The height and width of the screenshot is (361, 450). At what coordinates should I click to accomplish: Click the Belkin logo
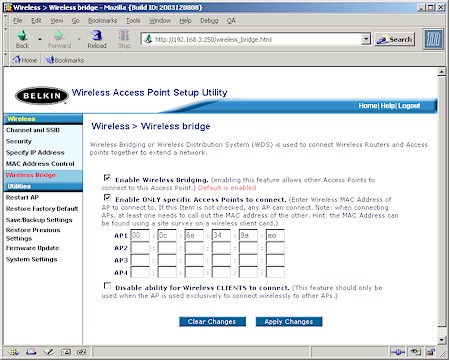tap(42, 96)
